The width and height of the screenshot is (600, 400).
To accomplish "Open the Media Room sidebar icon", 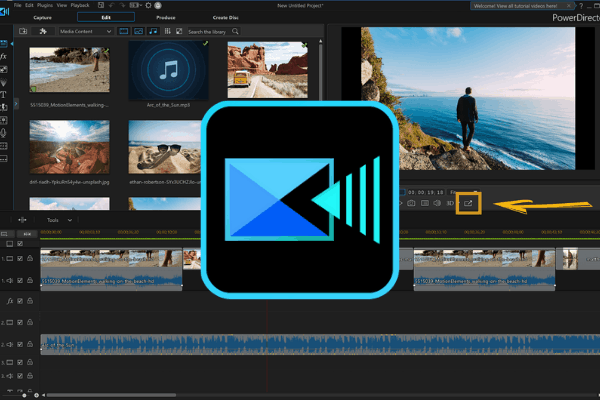I will pyautogui.click(x=3, y=44).
